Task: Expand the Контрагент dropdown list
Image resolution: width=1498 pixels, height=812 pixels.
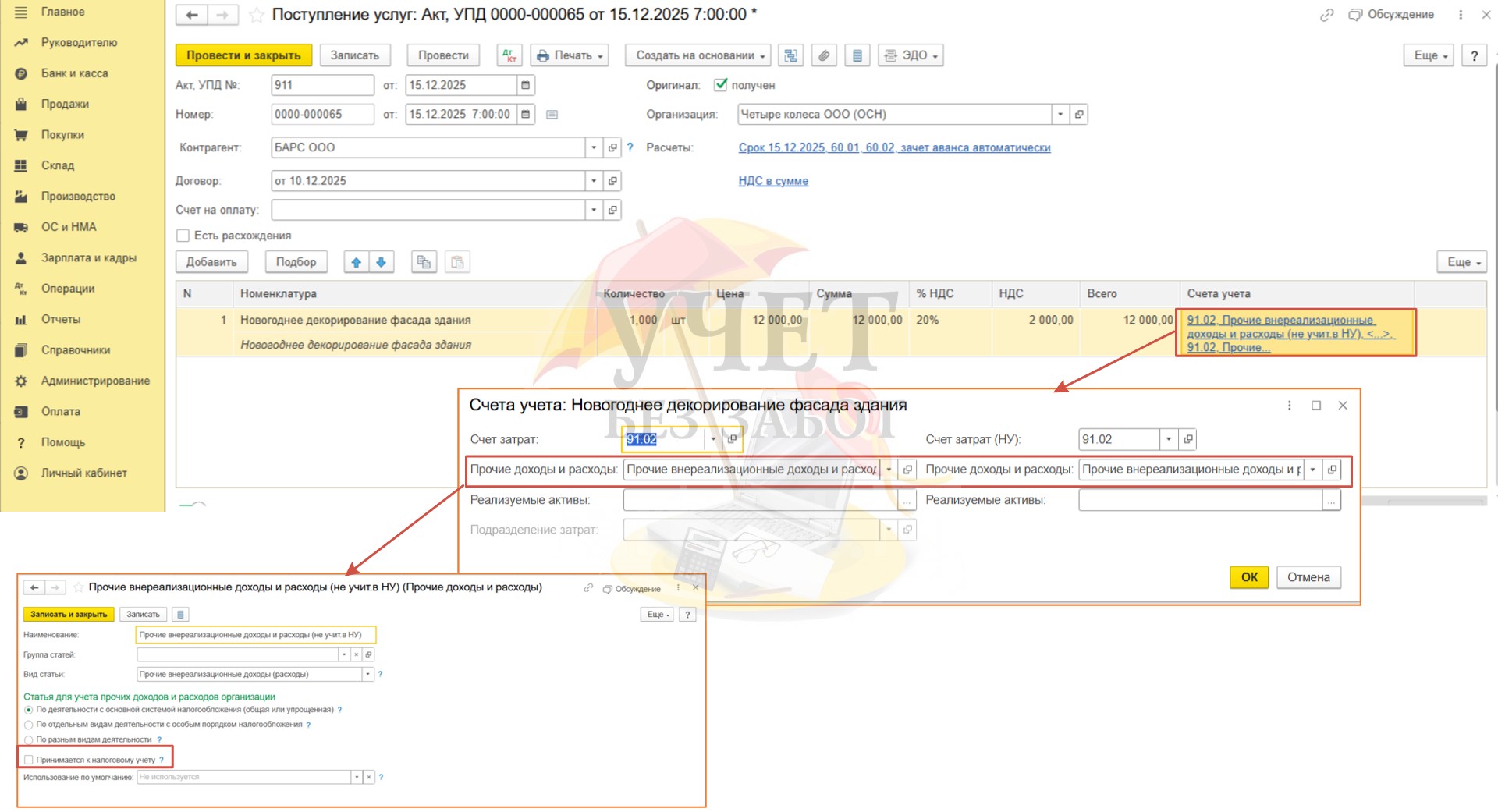Action: tap(594, 147)
